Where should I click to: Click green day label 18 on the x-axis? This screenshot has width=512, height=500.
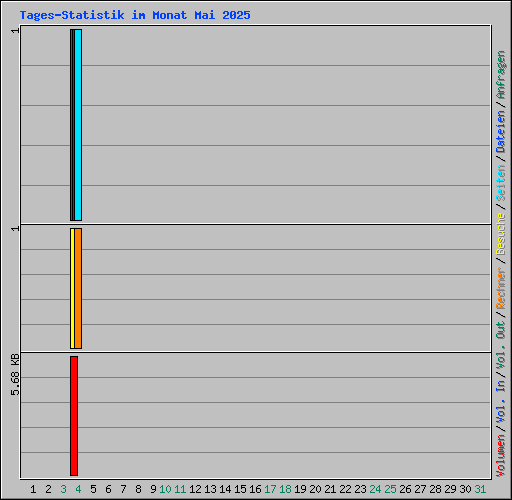285,489
